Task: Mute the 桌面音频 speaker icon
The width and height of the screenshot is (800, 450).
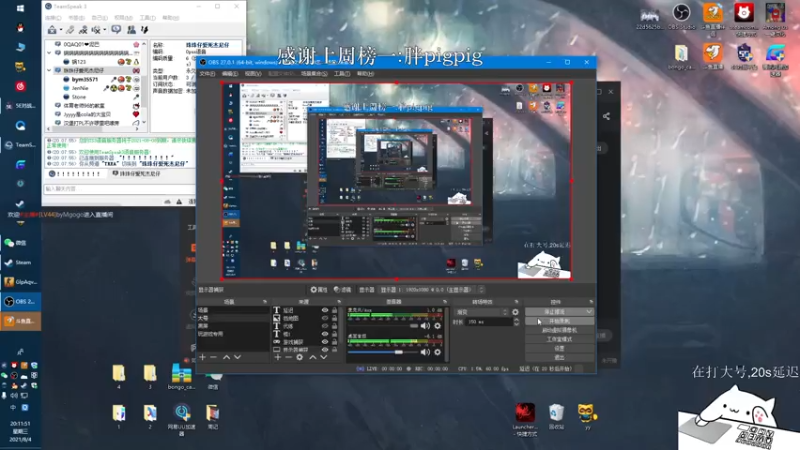Action: click(x=425, y=352)
